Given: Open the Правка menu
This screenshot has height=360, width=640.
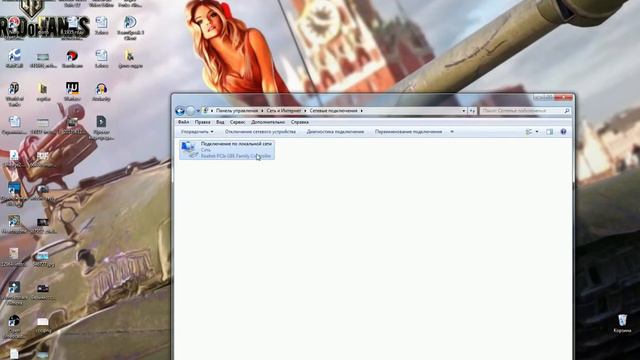Looking at the screenshot, I should (202, 122).
